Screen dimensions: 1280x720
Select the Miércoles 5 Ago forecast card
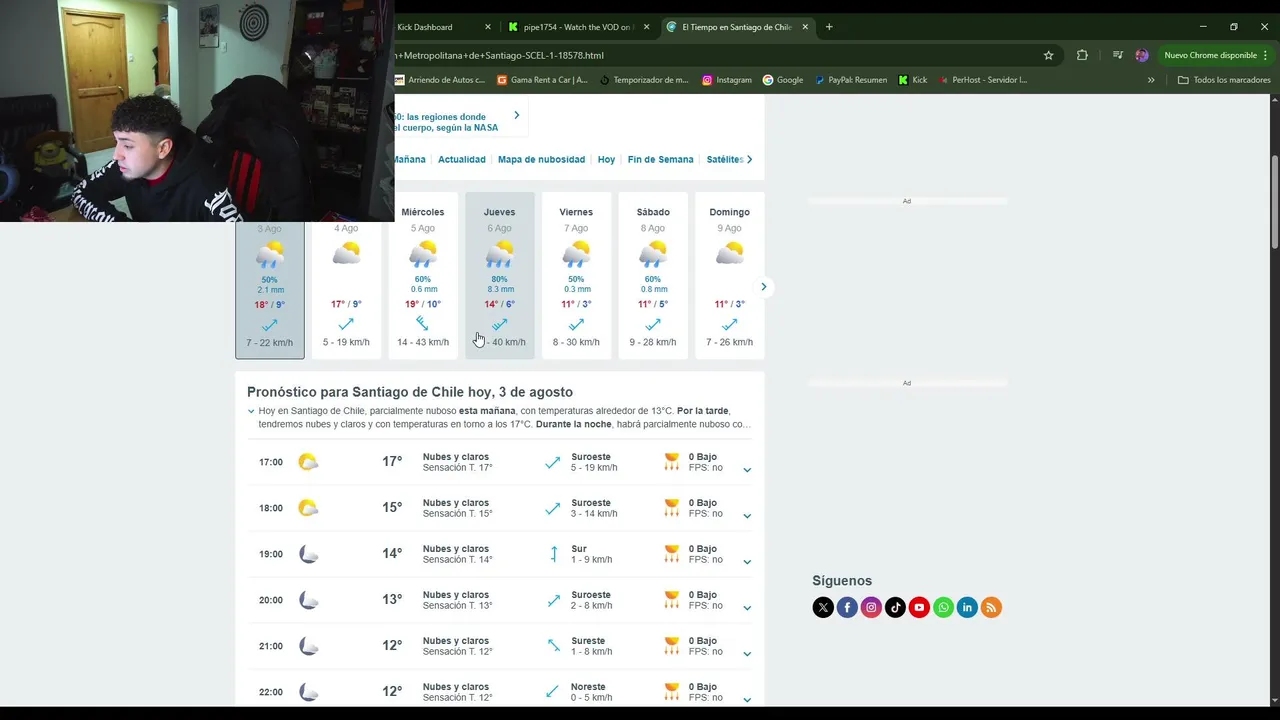[x=423, y=275]
